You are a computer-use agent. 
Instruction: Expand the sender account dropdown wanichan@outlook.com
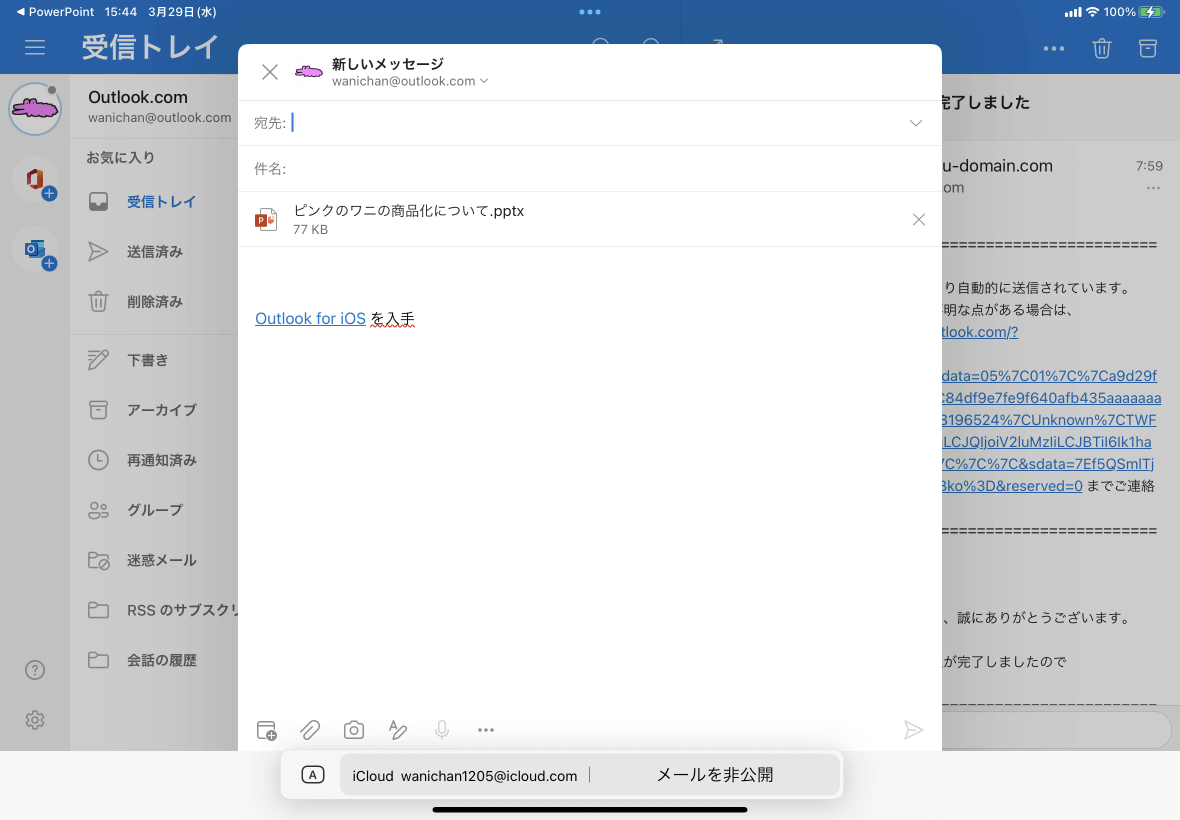410,81
